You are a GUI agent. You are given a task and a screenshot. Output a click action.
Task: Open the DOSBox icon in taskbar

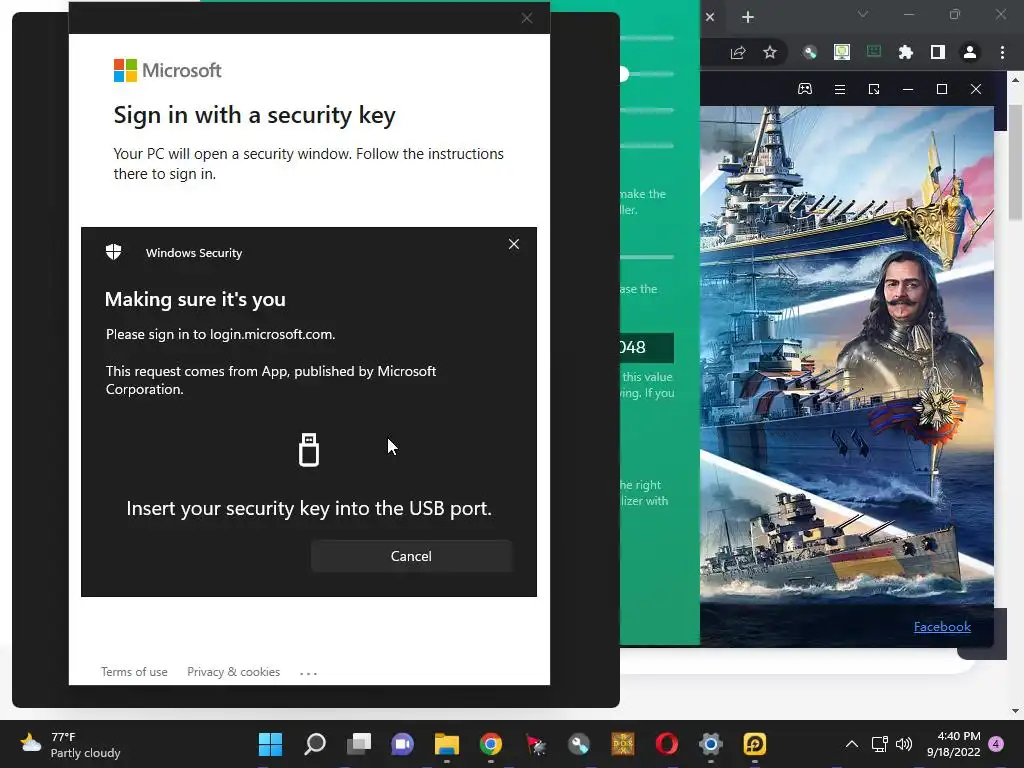pos(622,744)
